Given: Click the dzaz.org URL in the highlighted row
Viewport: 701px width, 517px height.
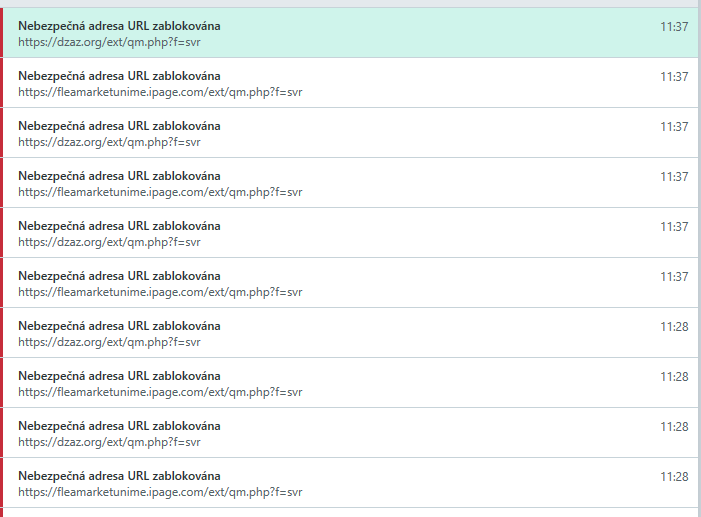Looking at the screenshot, I should (x=109, y=42).
